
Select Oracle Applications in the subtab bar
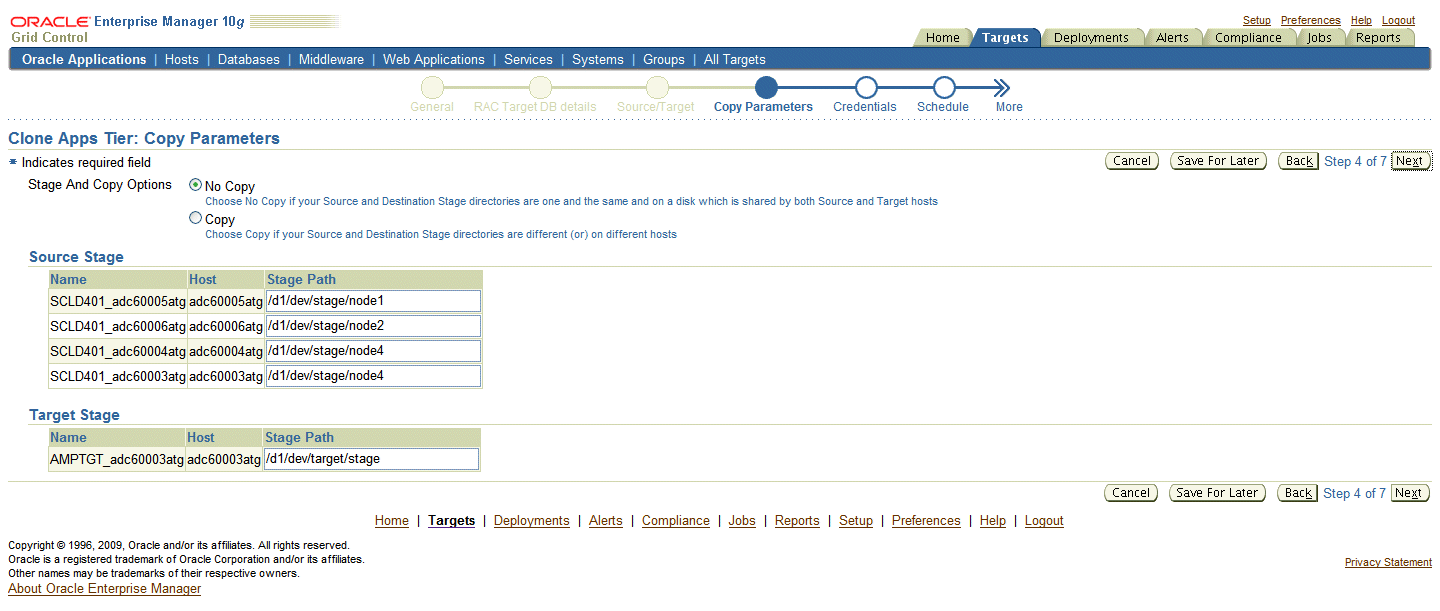click(x=84, y=59)
